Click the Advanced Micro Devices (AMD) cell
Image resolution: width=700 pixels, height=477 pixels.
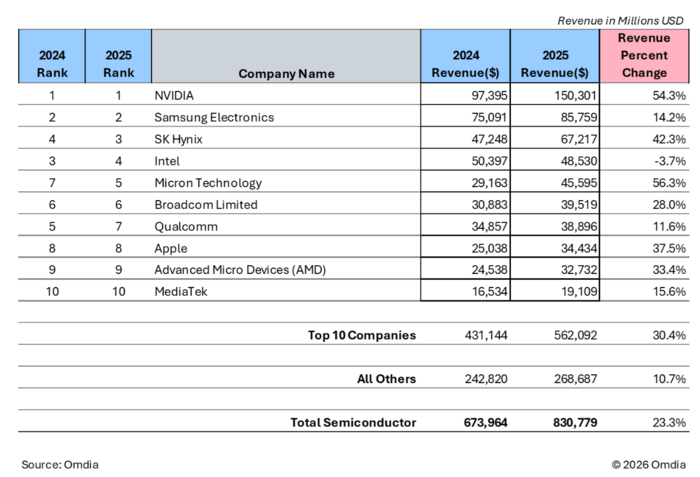[x=241, y=270]
